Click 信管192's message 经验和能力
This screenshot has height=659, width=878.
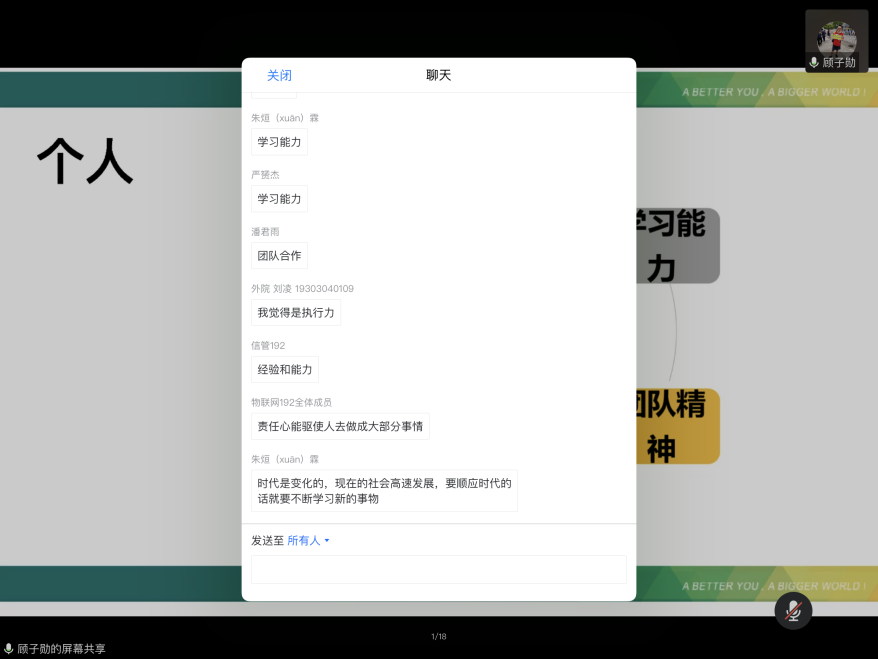pos(285,369)
